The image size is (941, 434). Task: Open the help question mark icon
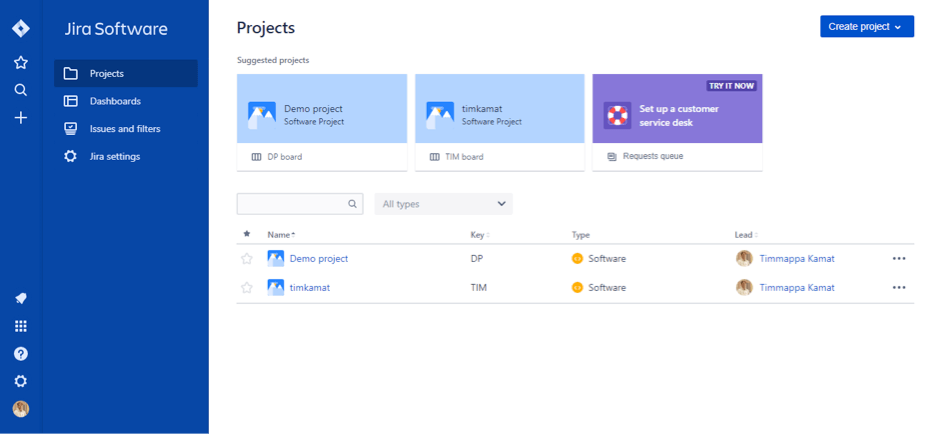20,353
